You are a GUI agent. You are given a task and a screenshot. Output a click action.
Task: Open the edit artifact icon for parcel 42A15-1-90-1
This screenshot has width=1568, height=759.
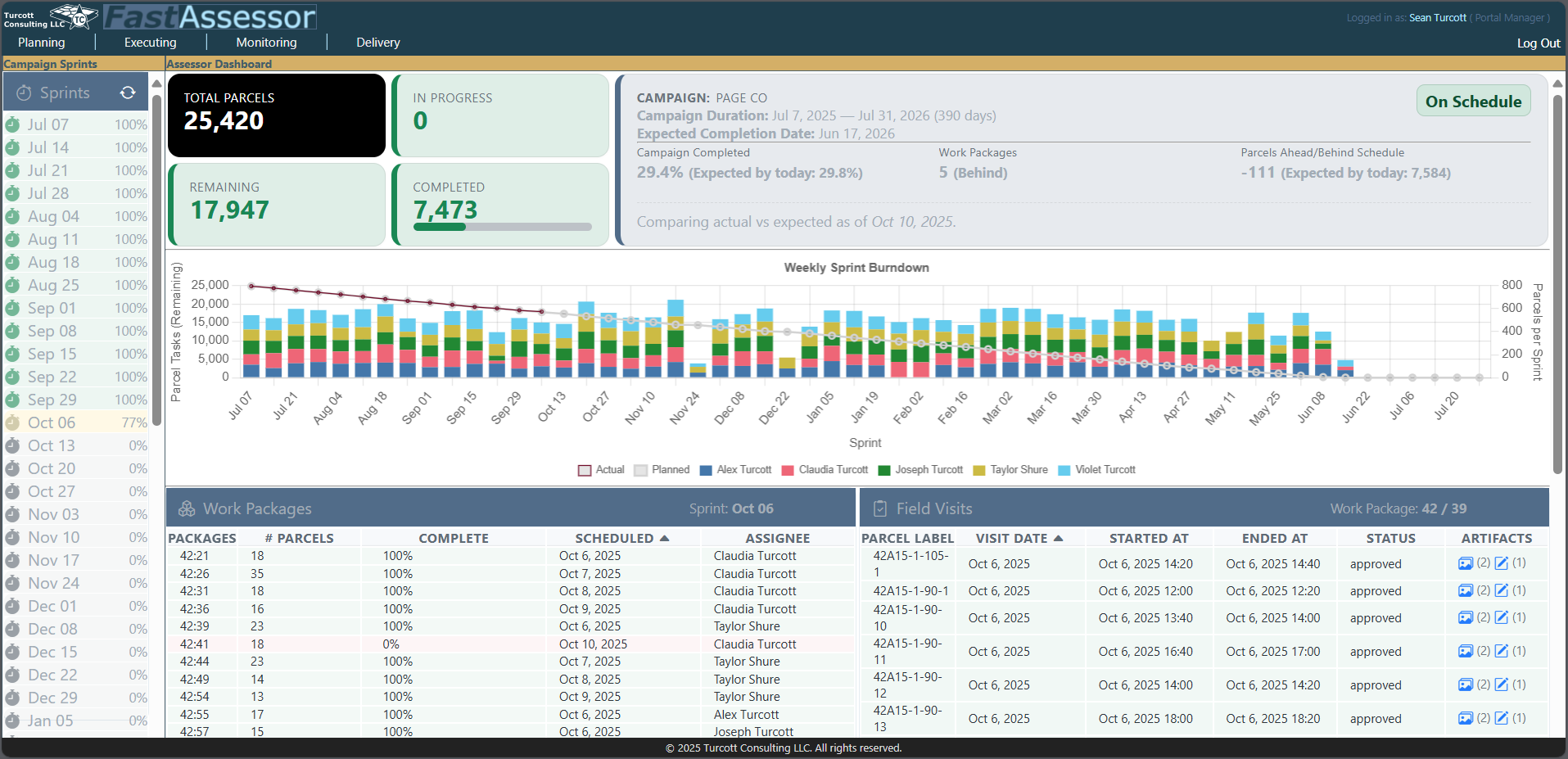[x=1502, y=590]
